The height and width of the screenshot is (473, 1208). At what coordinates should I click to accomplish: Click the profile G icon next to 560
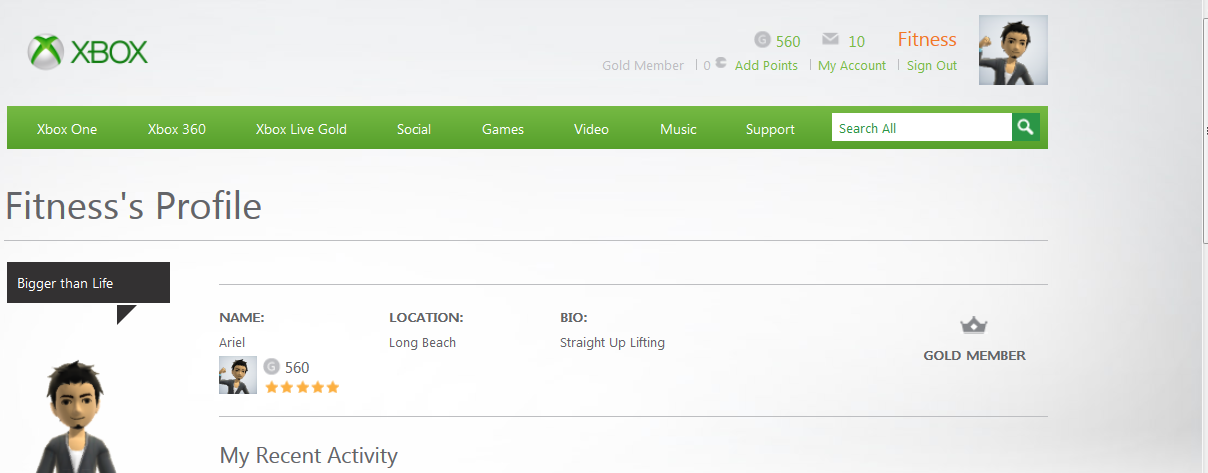tap(271, 367)
